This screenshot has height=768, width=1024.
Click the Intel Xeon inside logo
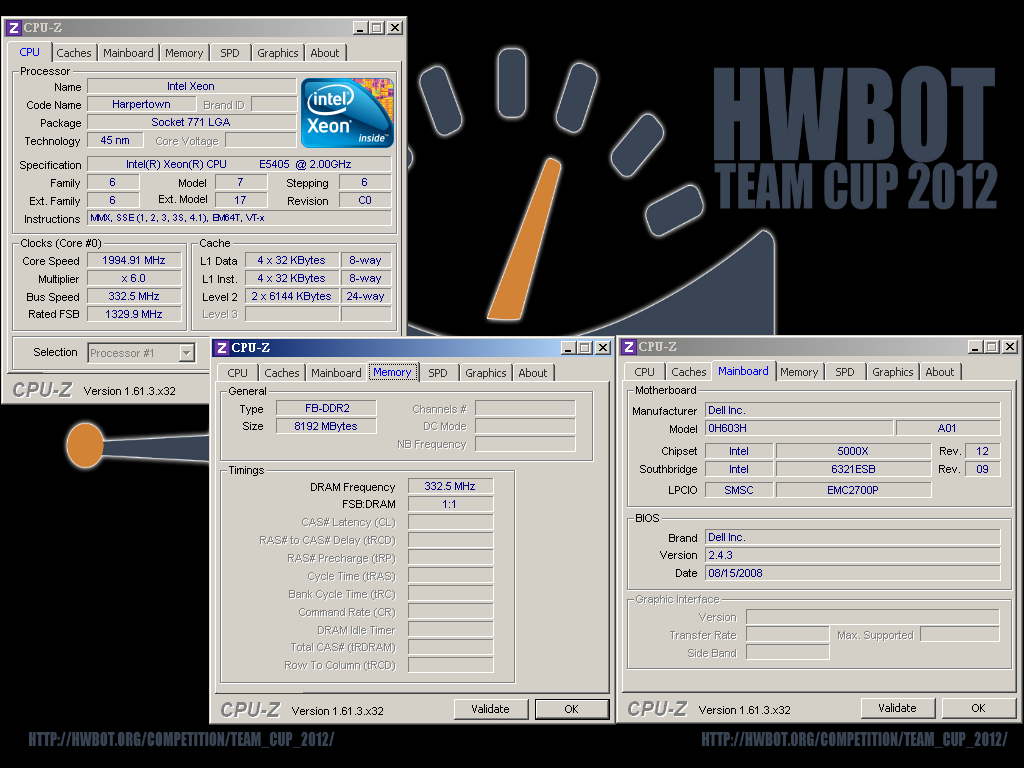(x=347, y=113)
